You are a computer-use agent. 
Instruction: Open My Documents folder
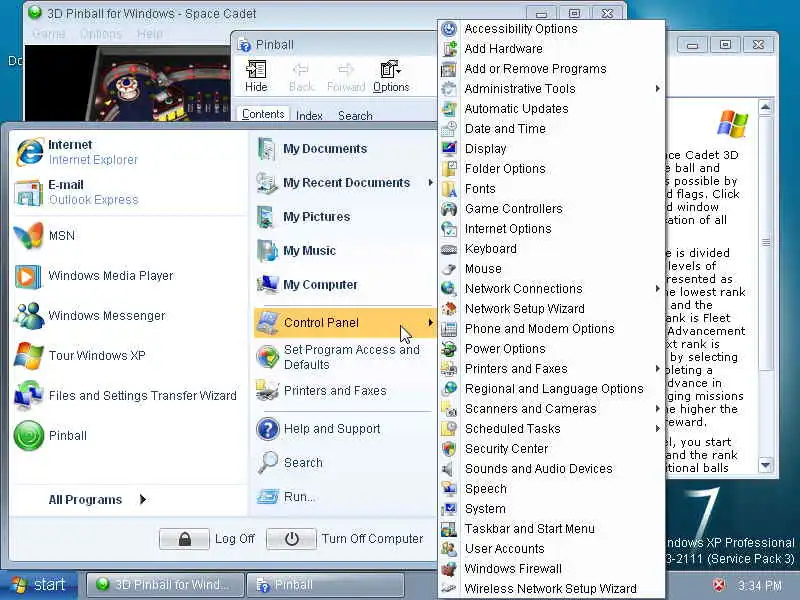coord(345,149)
